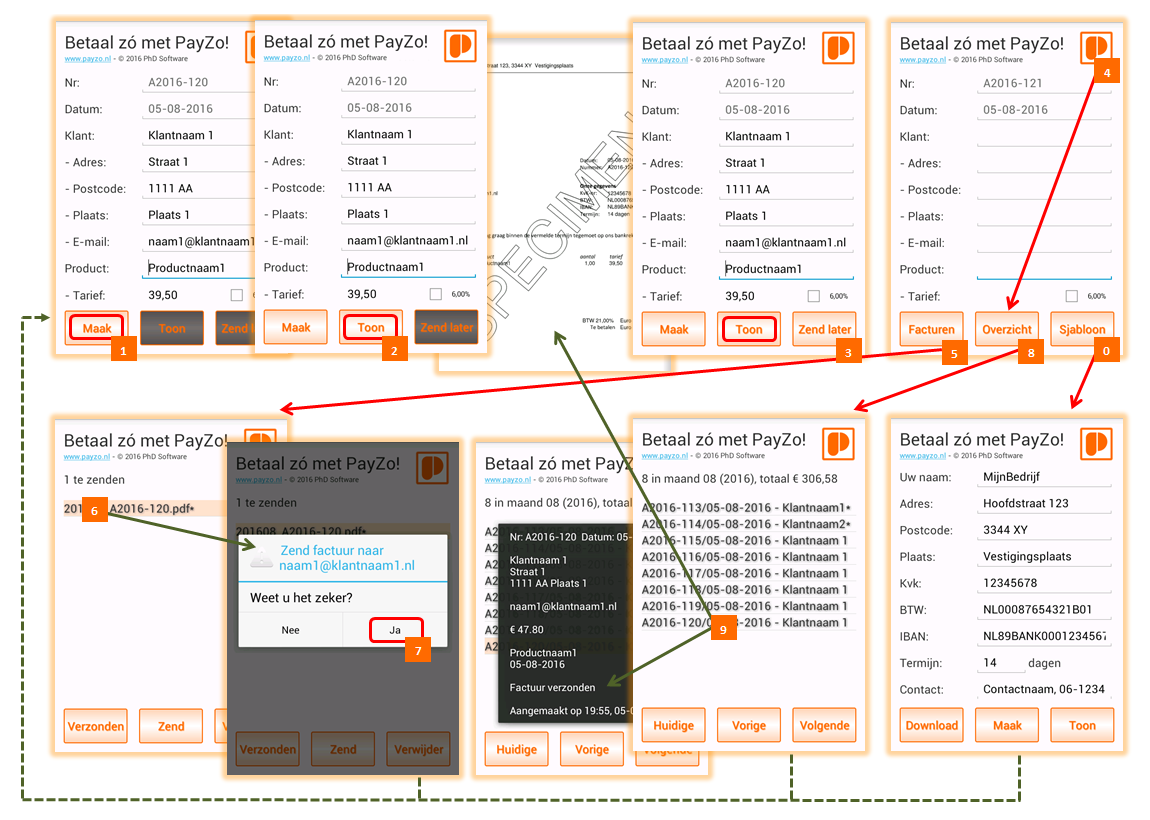
Task: Click Productnaam1 field on third top-row invoice screen
Action: pyautogui.click(x=786, y=269)
